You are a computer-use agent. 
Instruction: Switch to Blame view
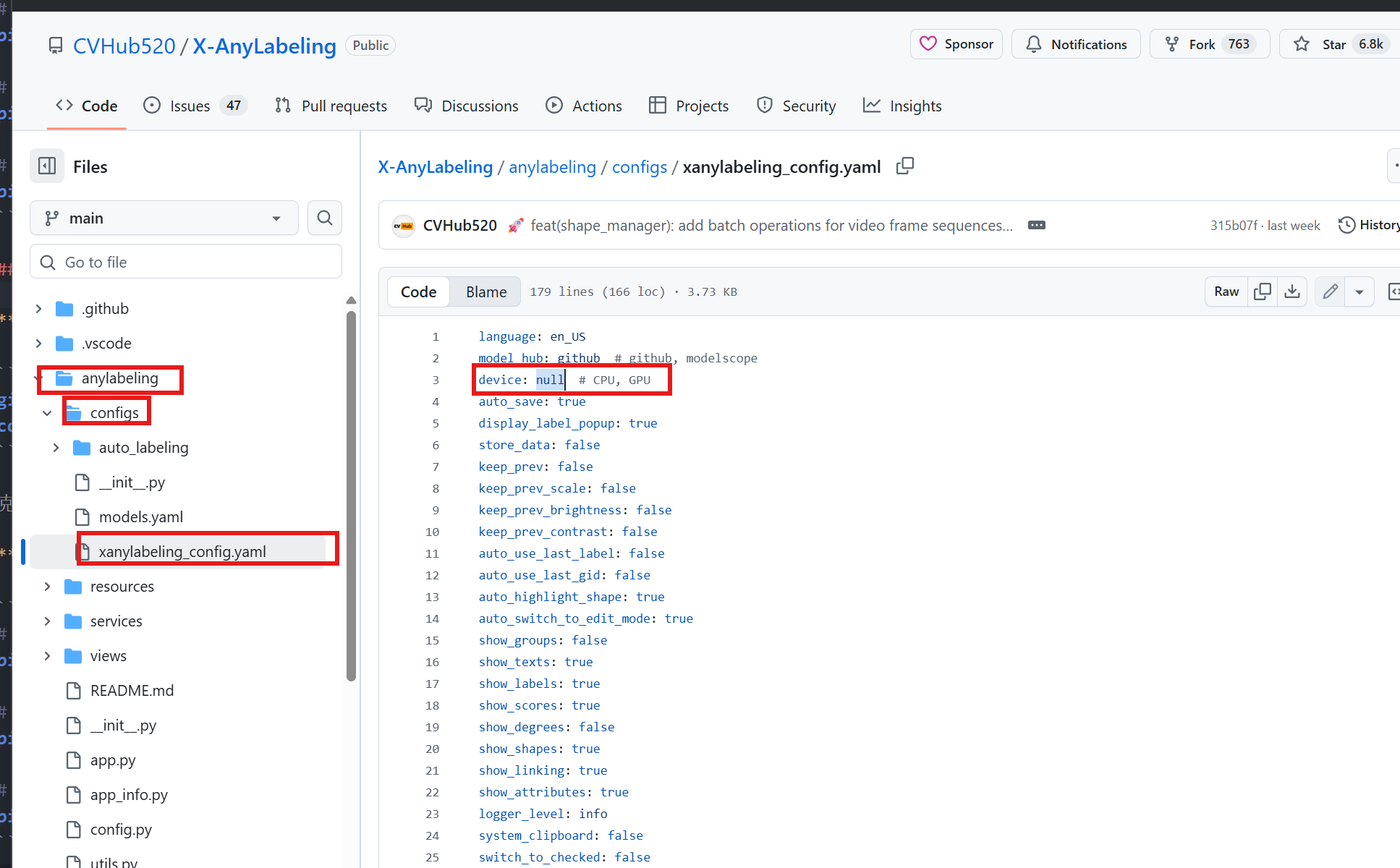tap(485, 292)
